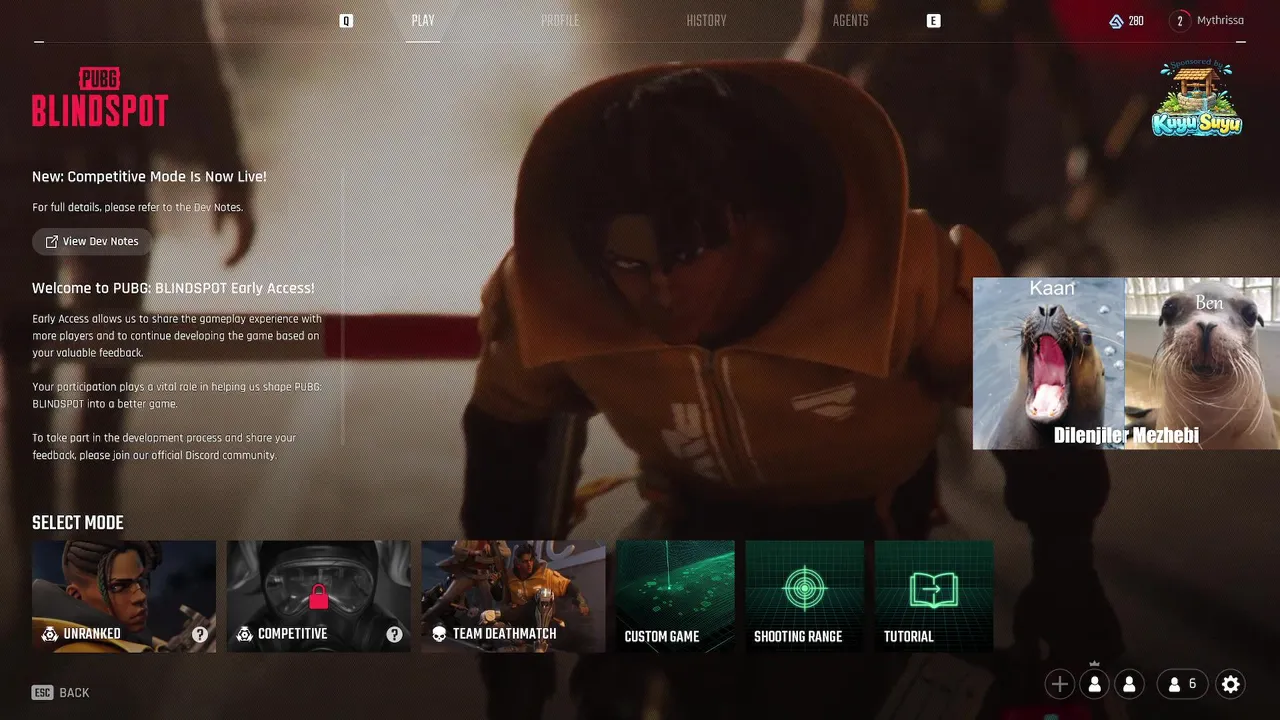Open the settings gear
1280x720 pixels.
[1231, 684]
